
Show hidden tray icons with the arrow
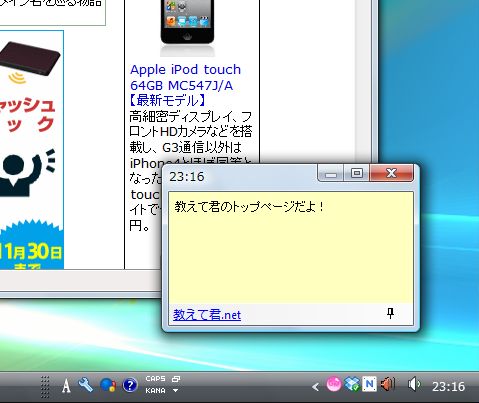click(316, 387)
